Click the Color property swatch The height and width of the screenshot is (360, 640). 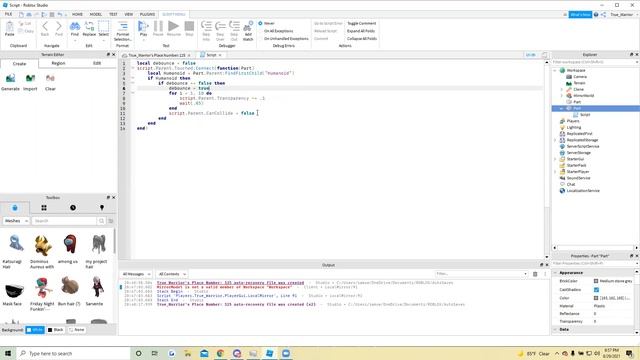pos(596,298)
